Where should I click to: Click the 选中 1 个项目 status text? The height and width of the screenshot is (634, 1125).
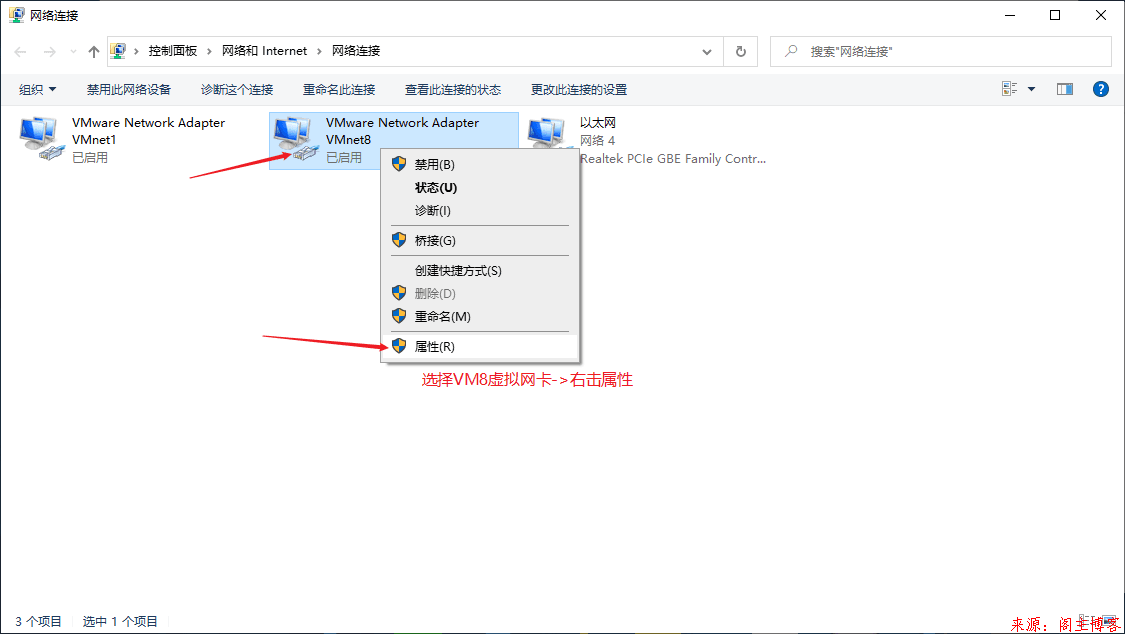click(120, 621)
